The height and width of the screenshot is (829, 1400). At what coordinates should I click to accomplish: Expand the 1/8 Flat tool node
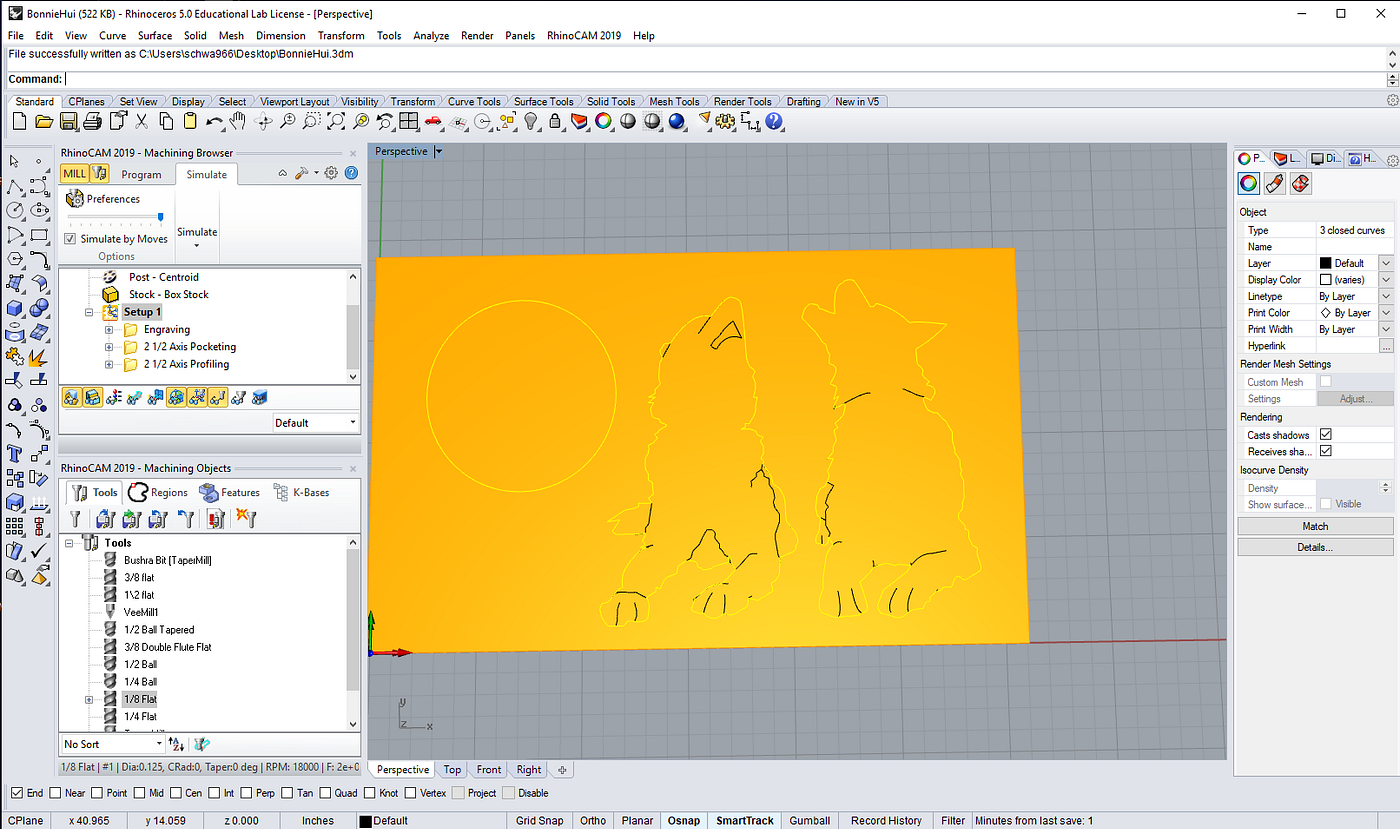(89, 699)
